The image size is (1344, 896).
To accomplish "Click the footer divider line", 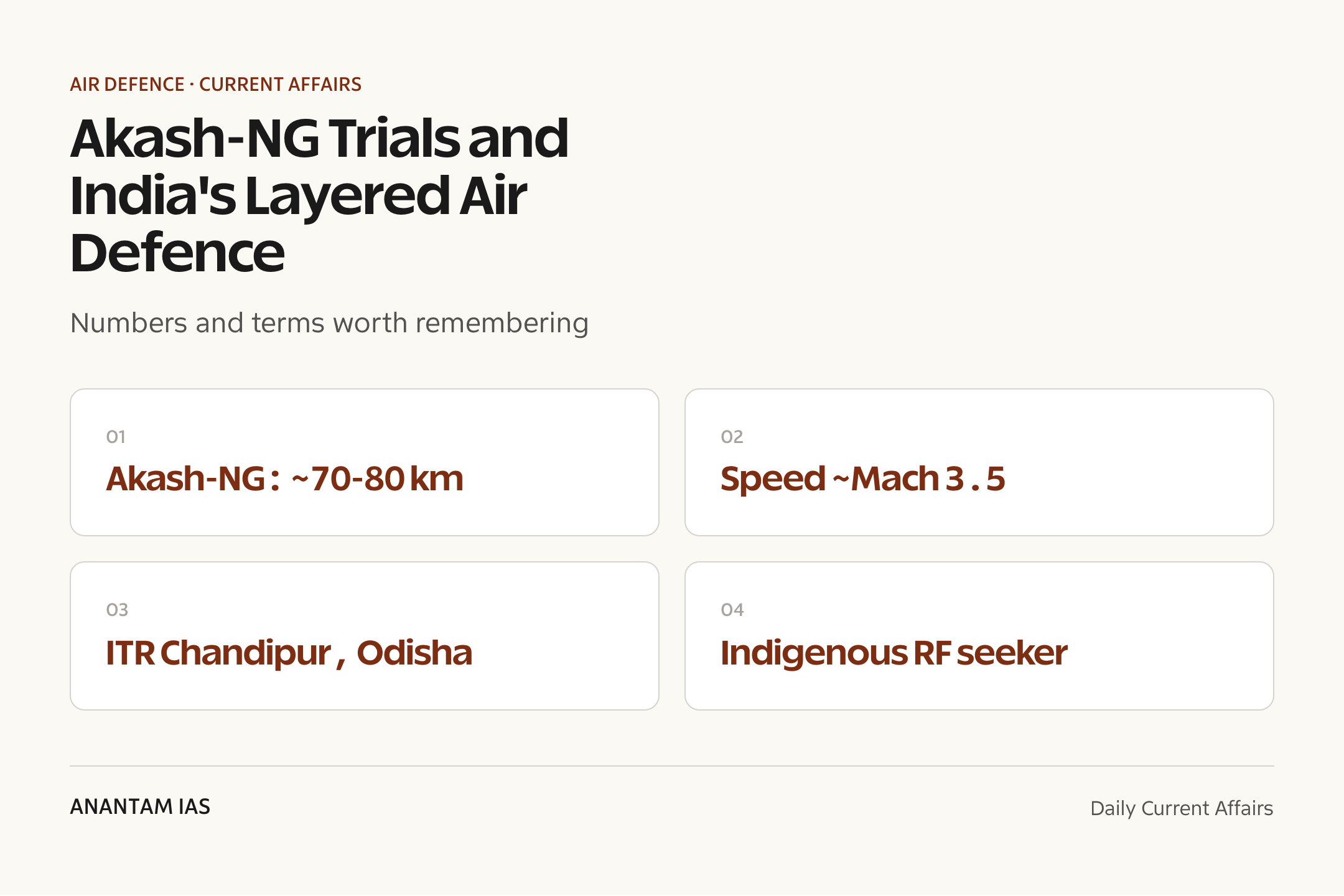I will [672, 766].
